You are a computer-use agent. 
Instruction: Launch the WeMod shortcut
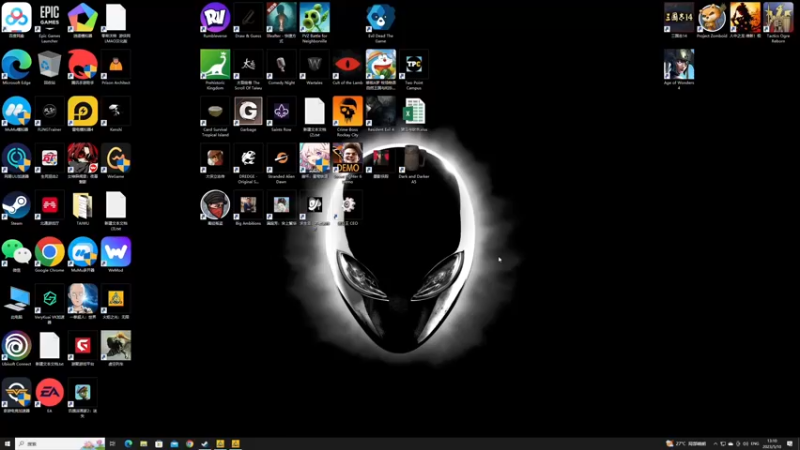(116, 256)
